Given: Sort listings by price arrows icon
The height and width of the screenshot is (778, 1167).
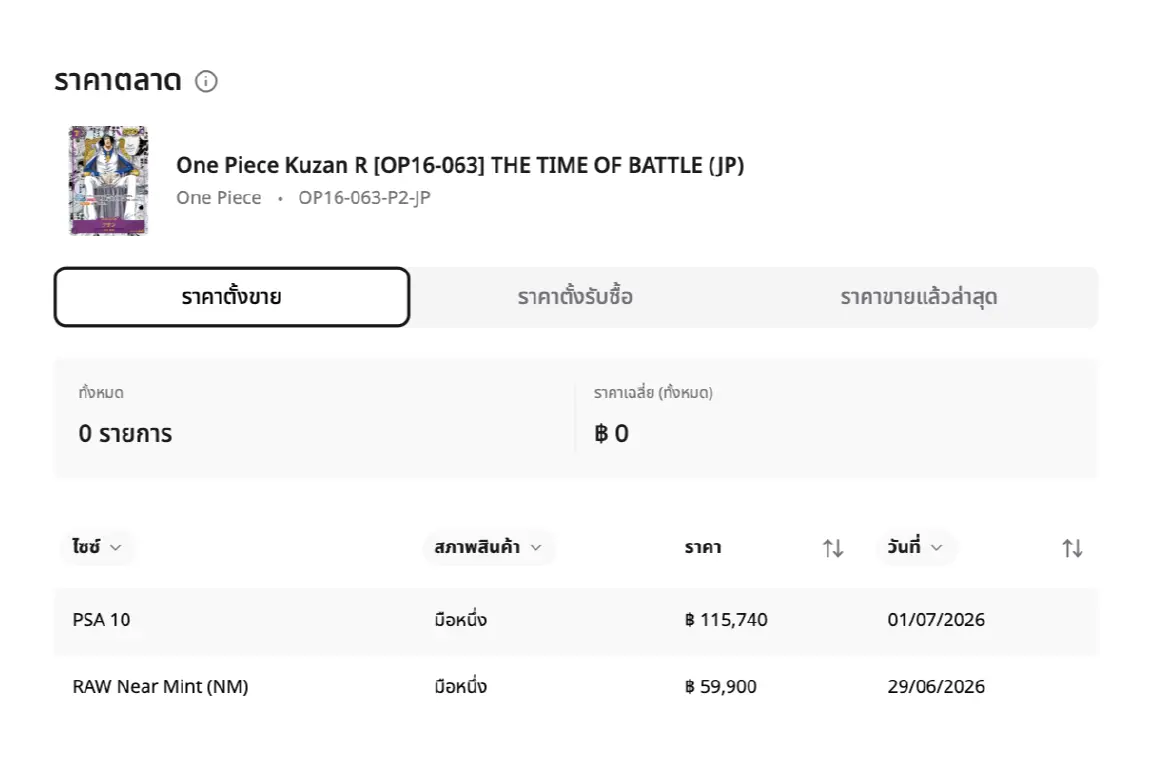Looking at the screenshot, I should click(x=833, y=549).
